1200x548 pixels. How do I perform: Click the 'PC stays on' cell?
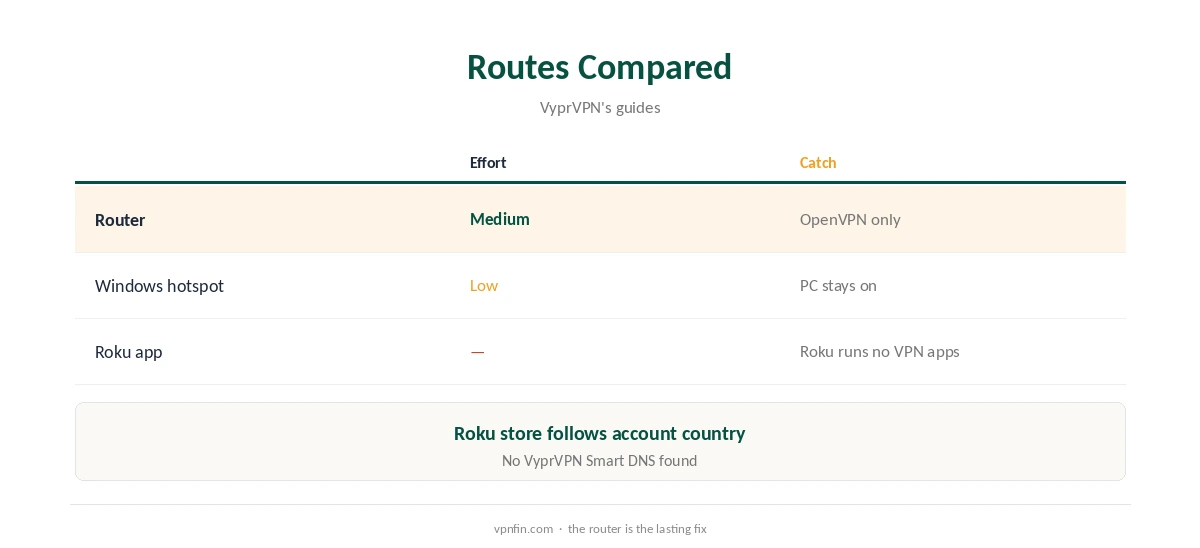click(x=838, y=285)
